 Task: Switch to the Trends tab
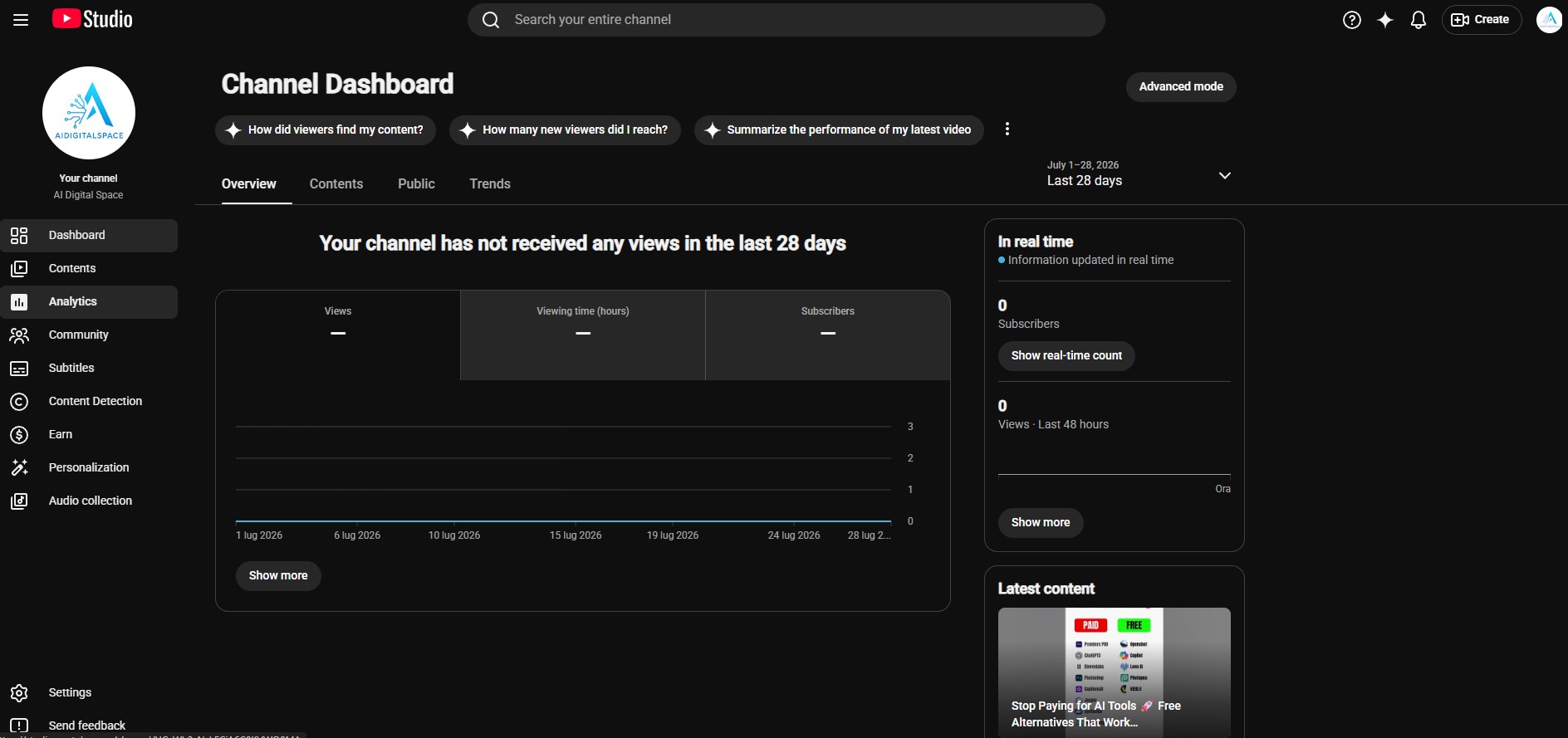coord(490,184)
